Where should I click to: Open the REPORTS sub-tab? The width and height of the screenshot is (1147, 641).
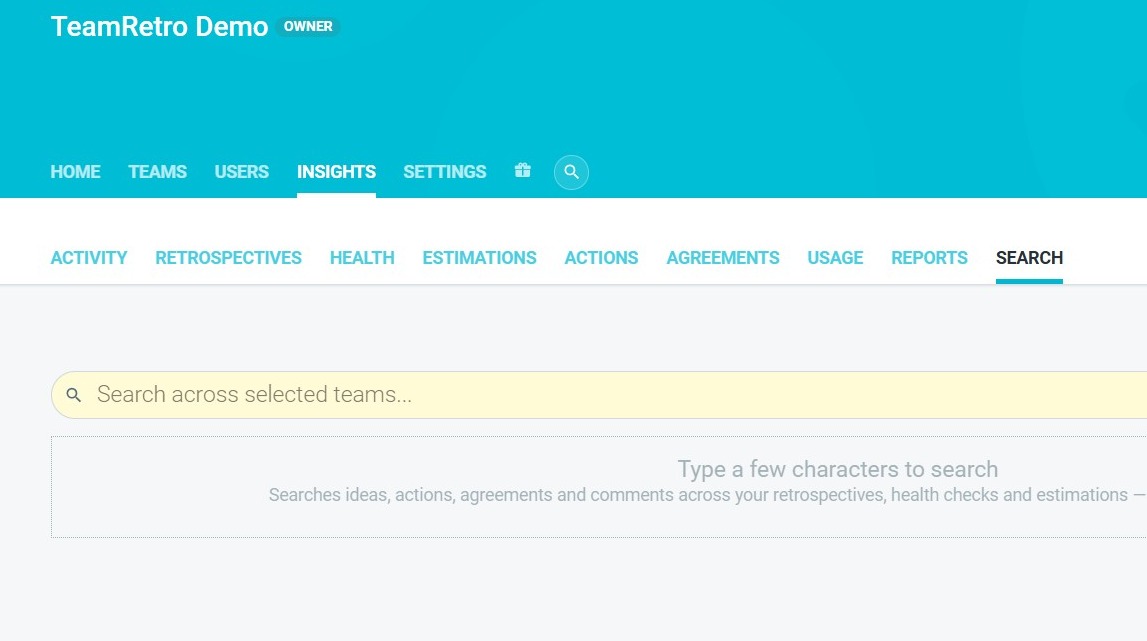click(x=929, y=258)
